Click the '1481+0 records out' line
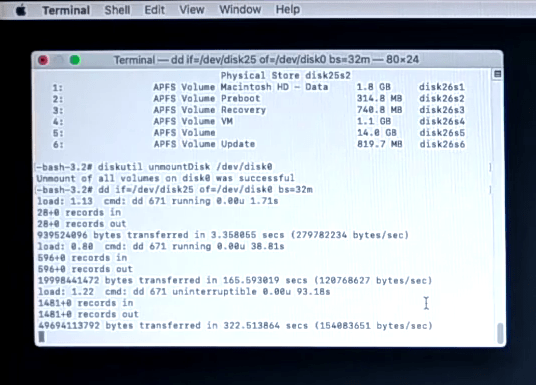This screenshot has height=385, width=536. (88, 314)
